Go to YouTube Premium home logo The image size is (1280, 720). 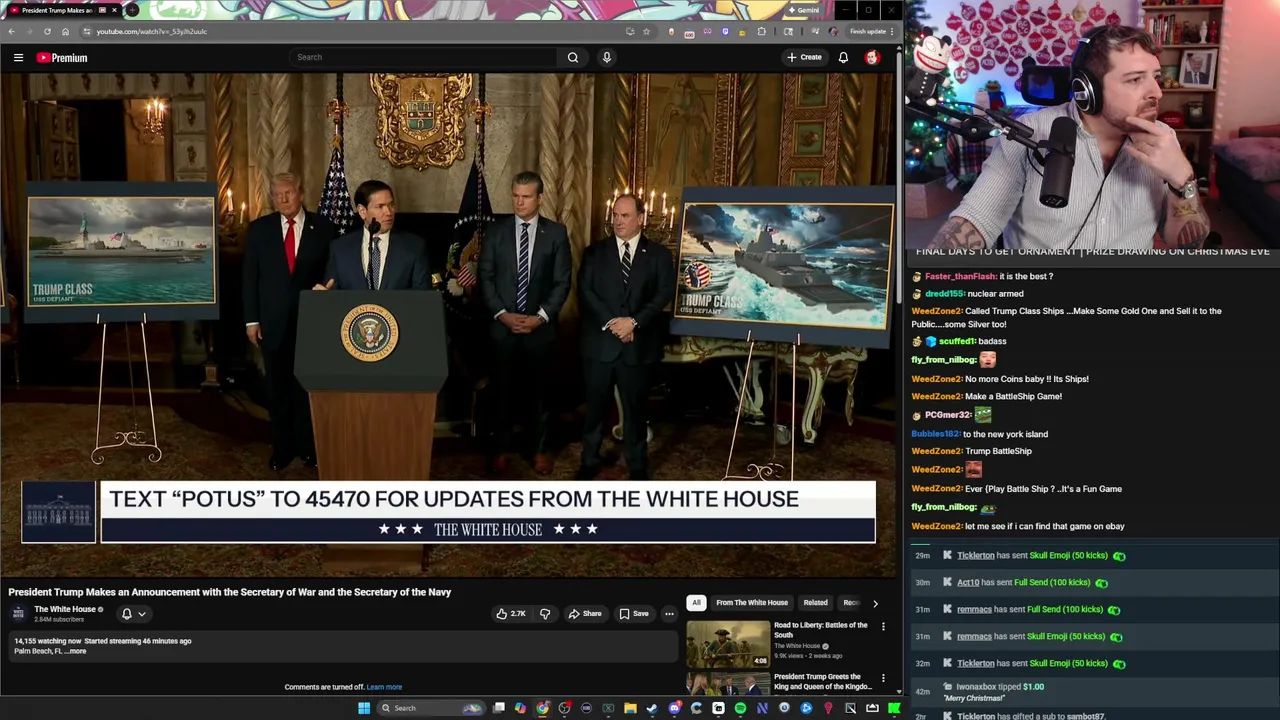(62, 57)
